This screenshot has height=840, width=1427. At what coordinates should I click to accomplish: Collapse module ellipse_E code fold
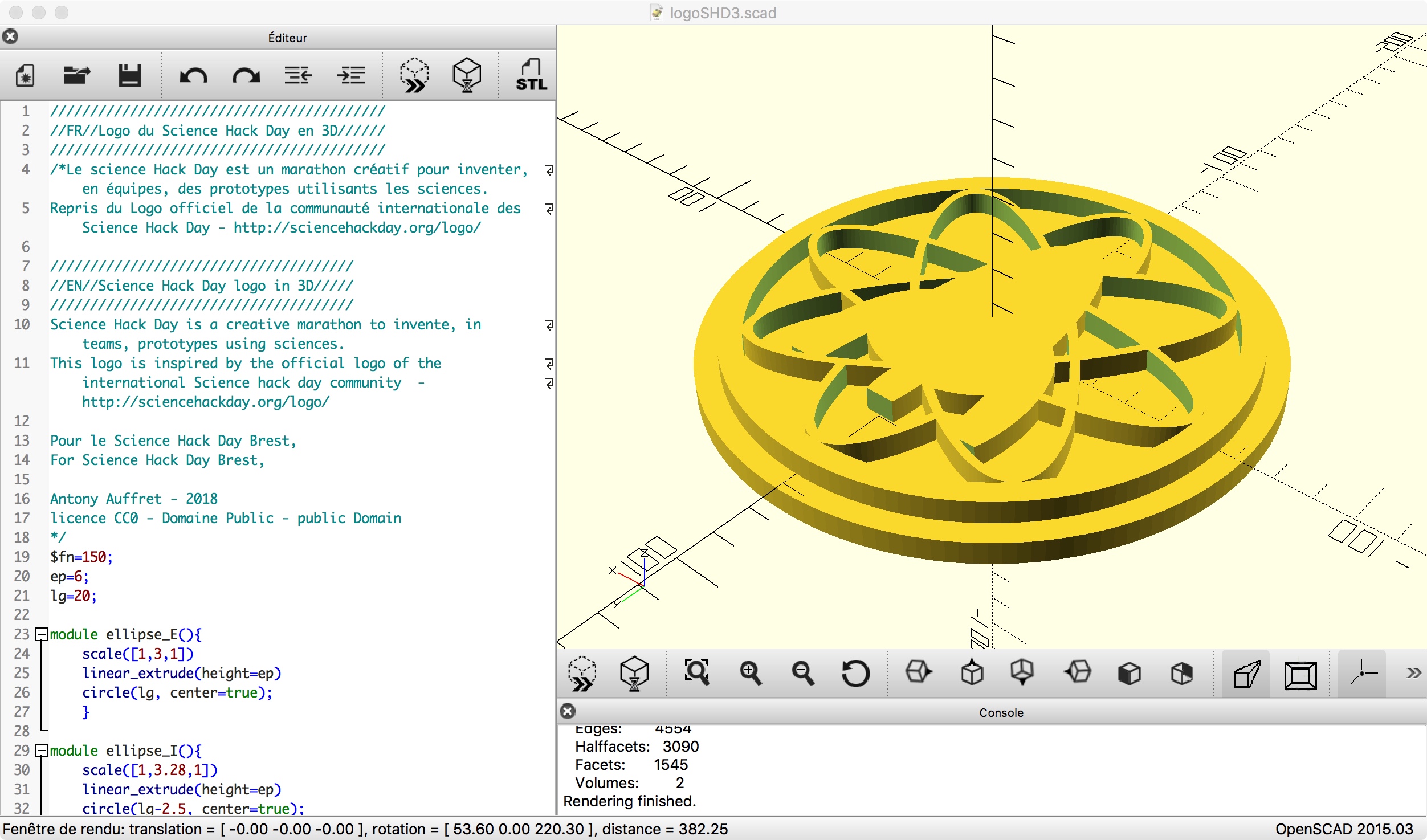tap(41, 634)
